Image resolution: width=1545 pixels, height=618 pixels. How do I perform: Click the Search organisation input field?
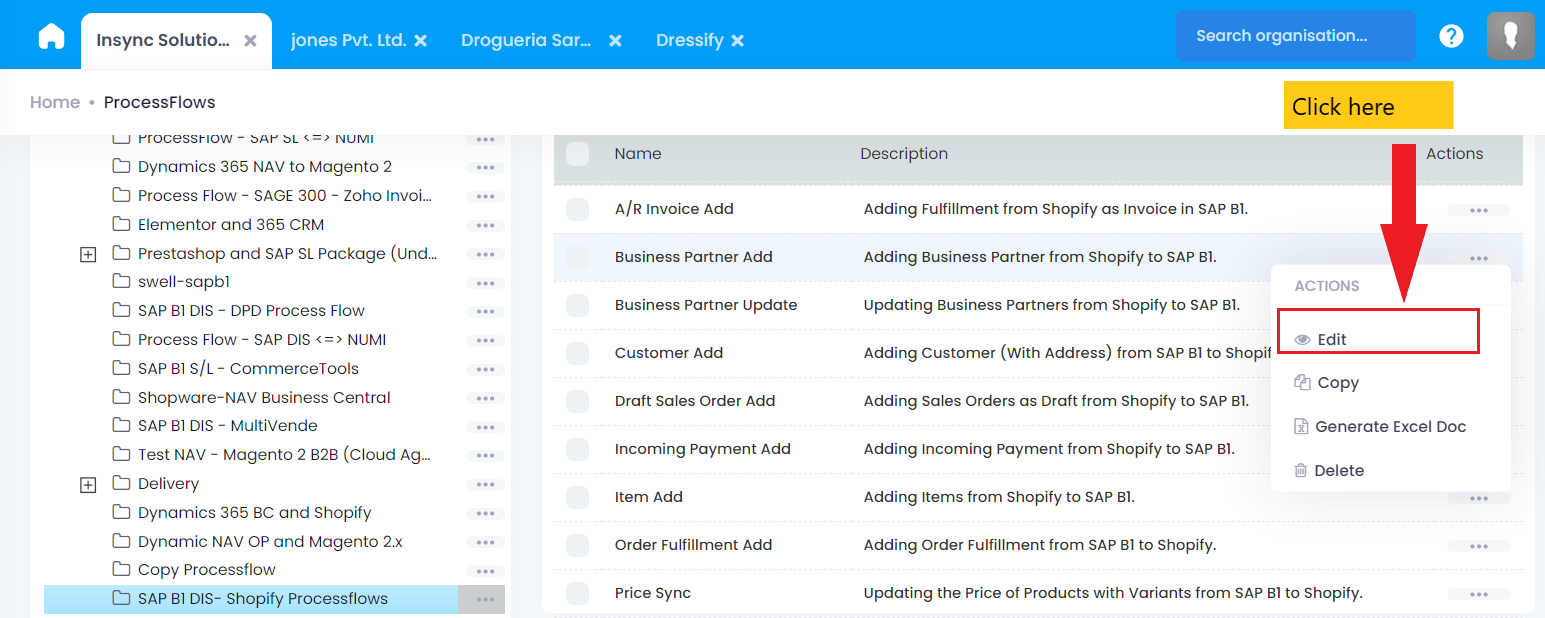click(x=1294, y=36)
